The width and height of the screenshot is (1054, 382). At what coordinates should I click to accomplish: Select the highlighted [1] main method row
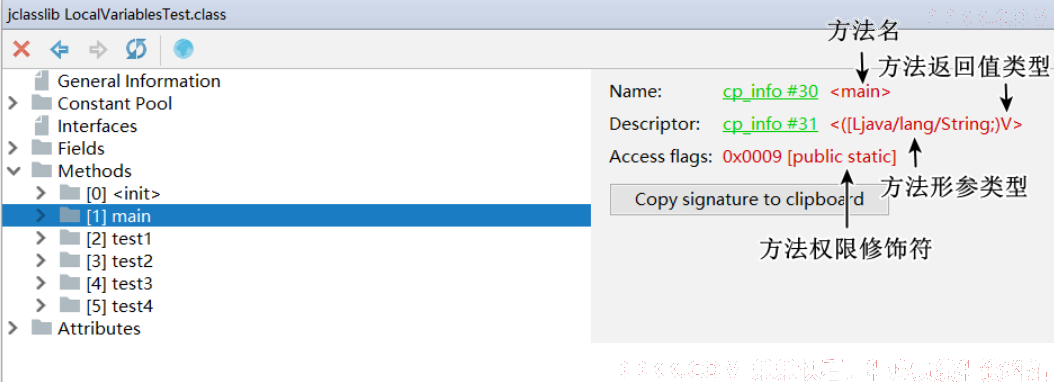(296, 216)
